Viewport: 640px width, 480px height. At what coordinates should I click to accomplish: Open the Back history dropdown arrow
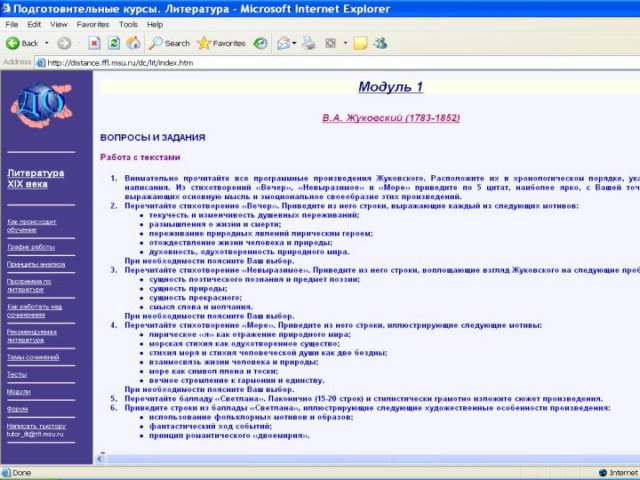(x=47, y=43)
